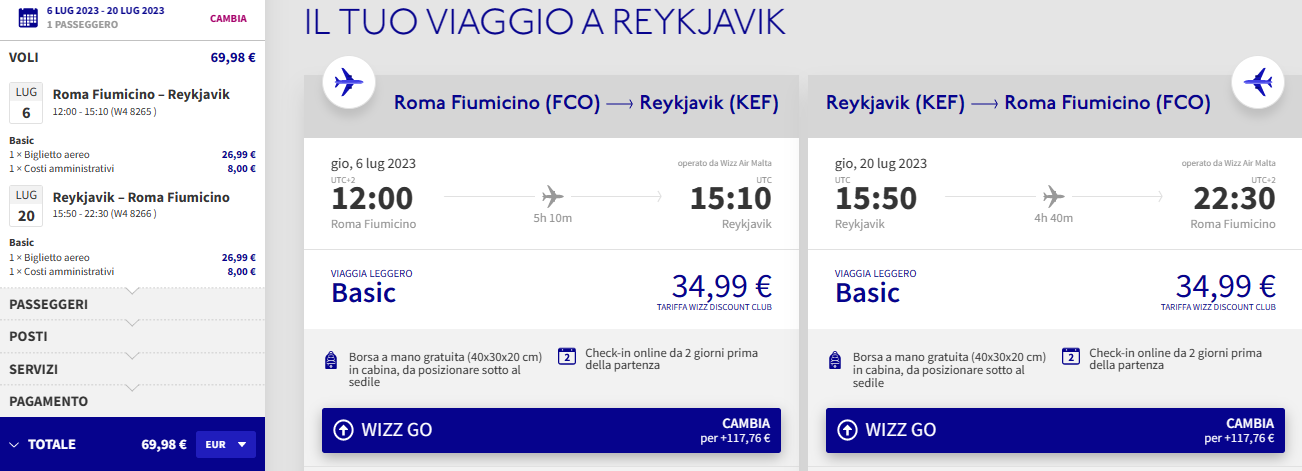Click the outbound flight airplane badge
The height and width of the screenshot is (471, 1302).
pyautogui.click(x=348, y=82)
